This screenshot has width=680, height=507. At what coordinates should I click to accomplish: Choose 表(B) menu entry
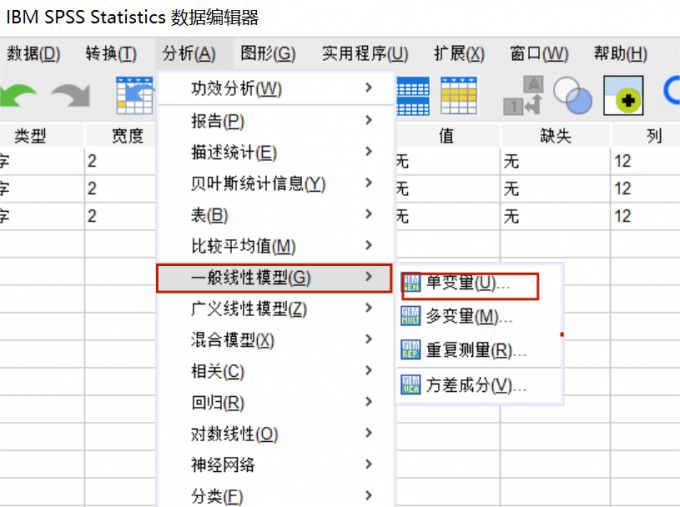[276, 215]
